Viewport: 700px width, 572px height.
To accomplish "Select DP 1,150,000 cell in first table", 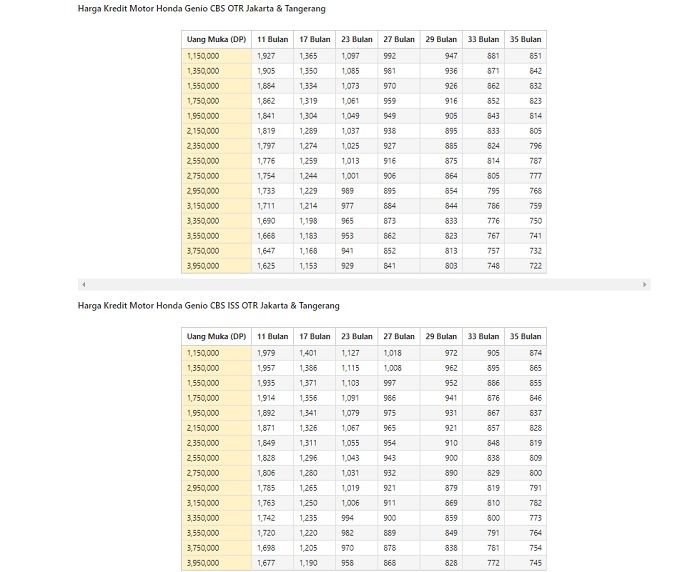I will click(x=217, y=56).
